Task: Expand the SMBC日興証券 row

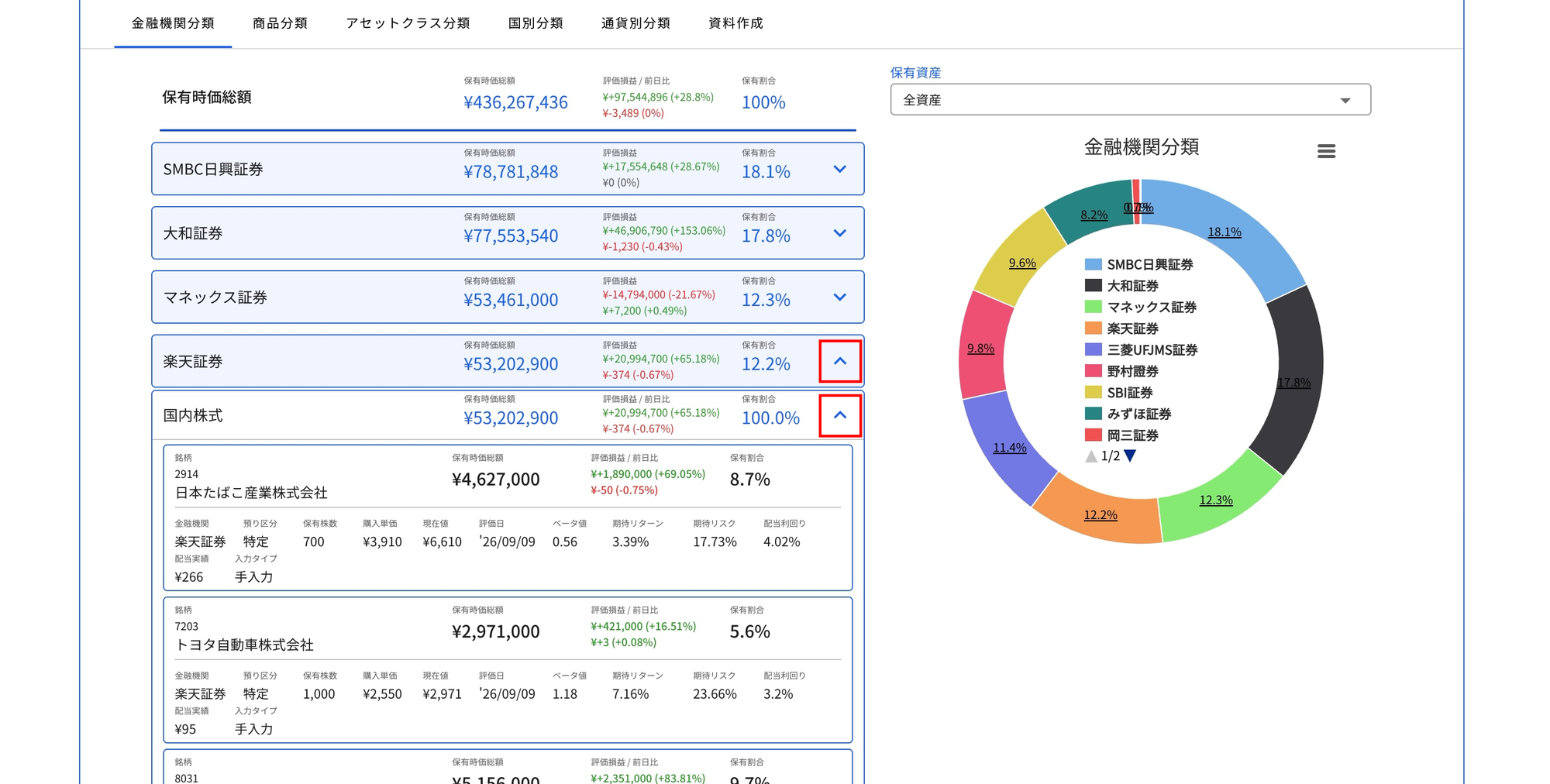Action: click(x=839, y=169)
